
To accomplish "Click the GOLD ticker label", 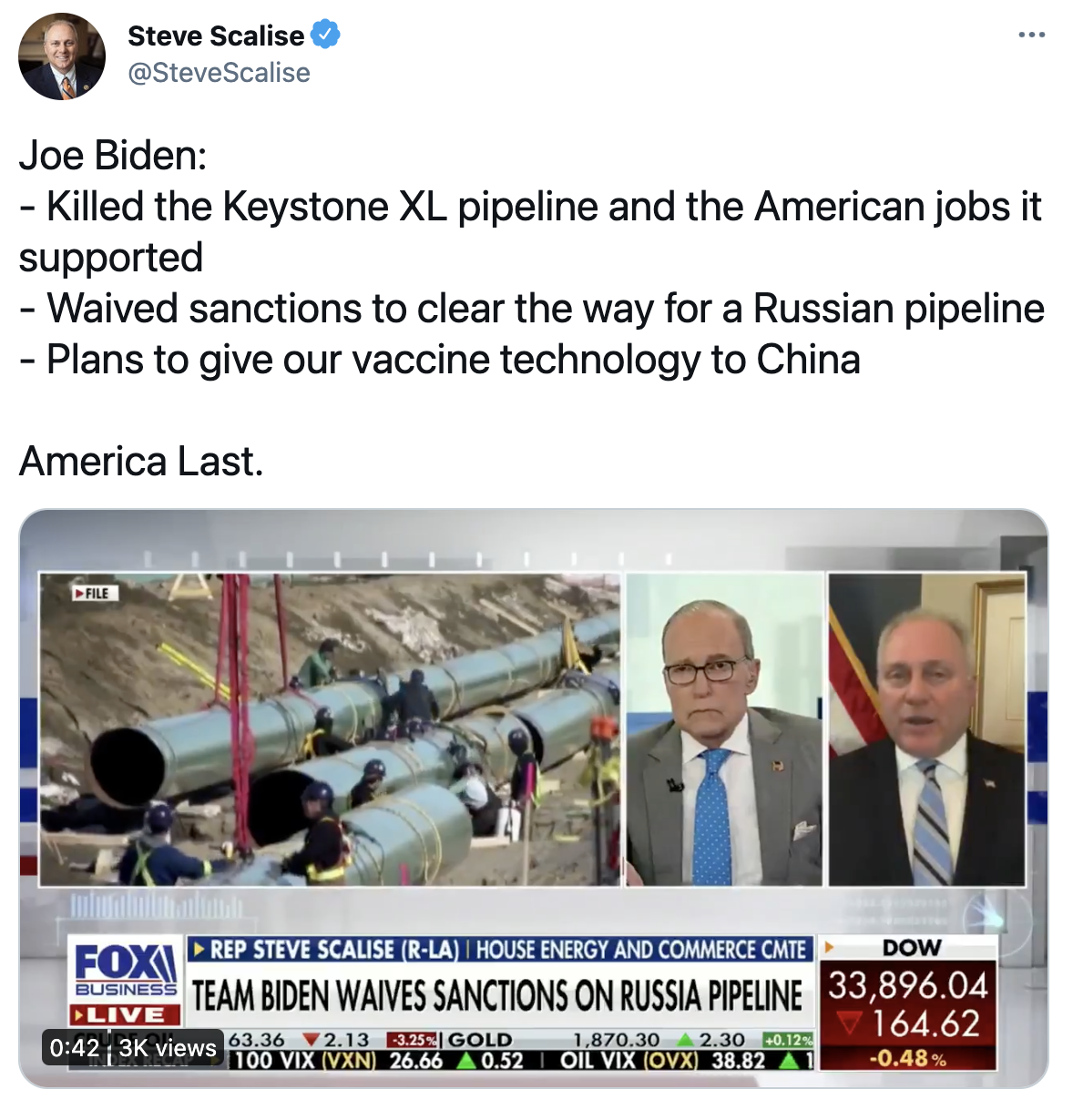I will (480, 1040).
